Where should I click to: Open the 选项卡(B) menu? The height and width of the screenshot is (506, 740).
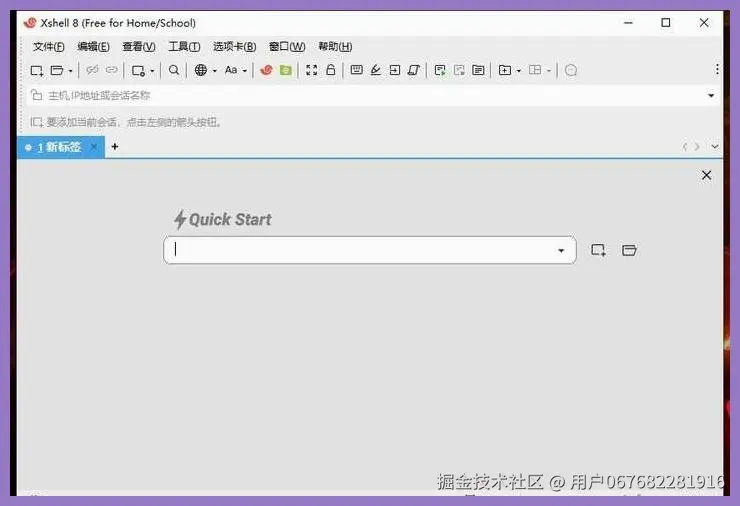point(235,46)
